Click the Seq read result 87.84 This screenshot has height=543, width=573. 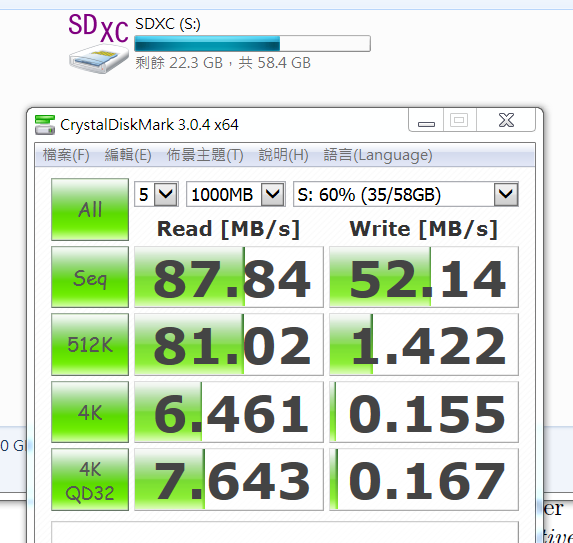coord(229,277)
